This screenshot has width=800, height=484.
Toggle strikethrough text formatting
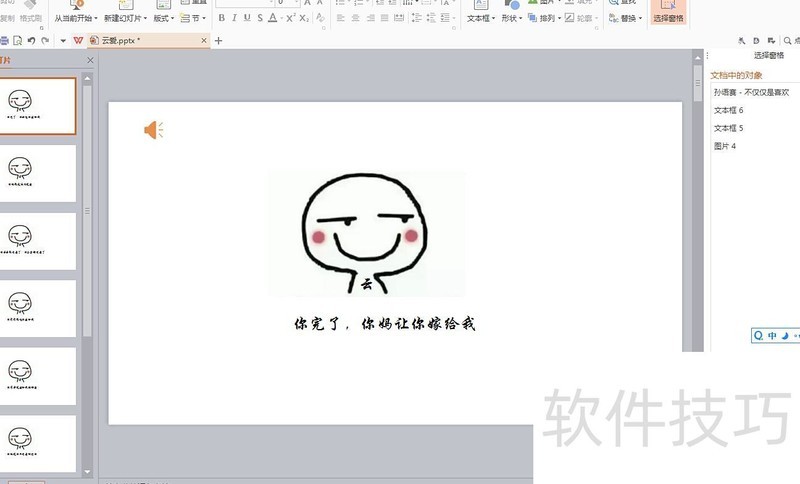coord(260,18)
